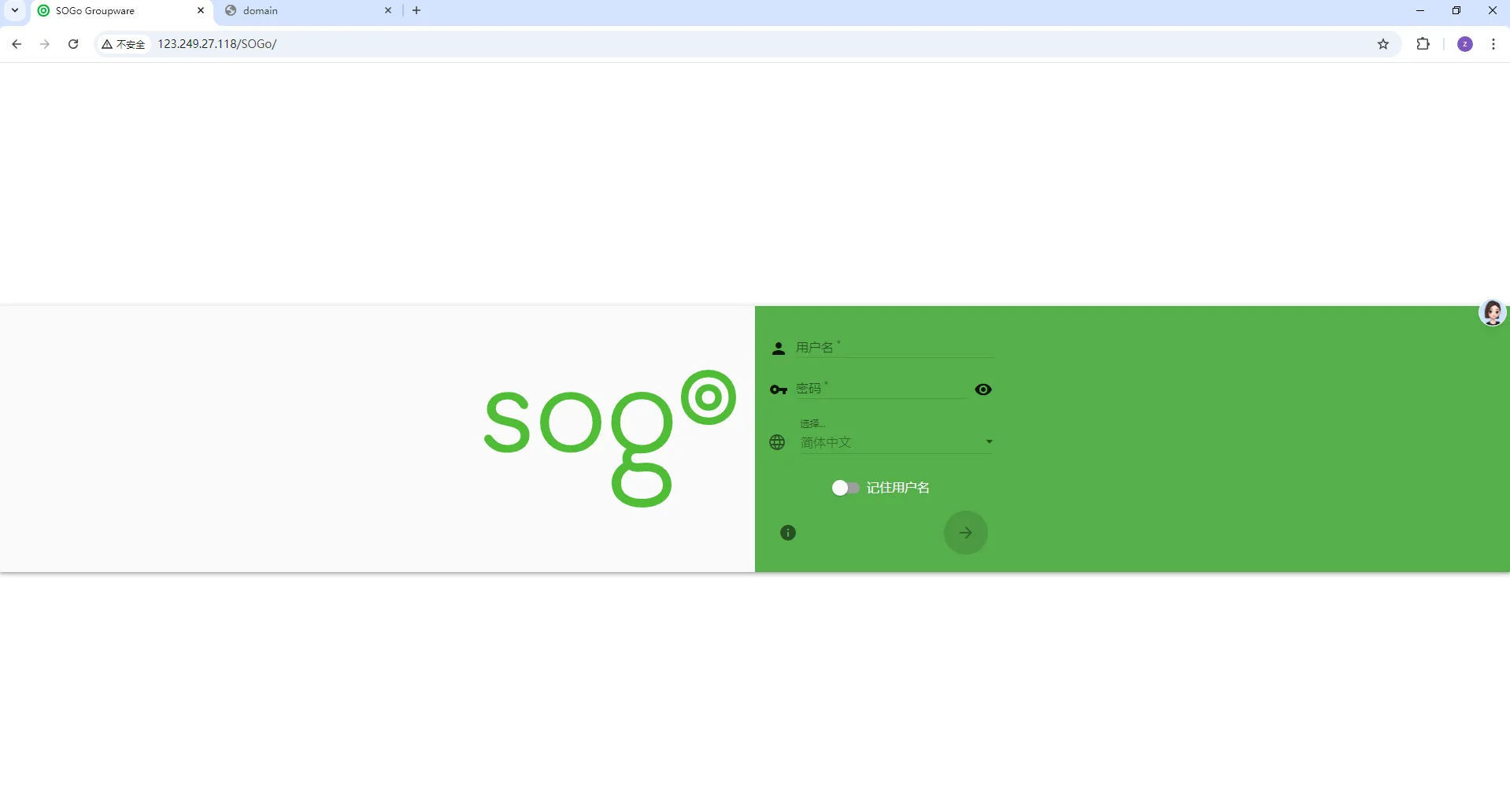The width and height of the screenshot is (1510, 812).
Task: Close the SOGo Groupware tab
Action: [x=201, y=11]
